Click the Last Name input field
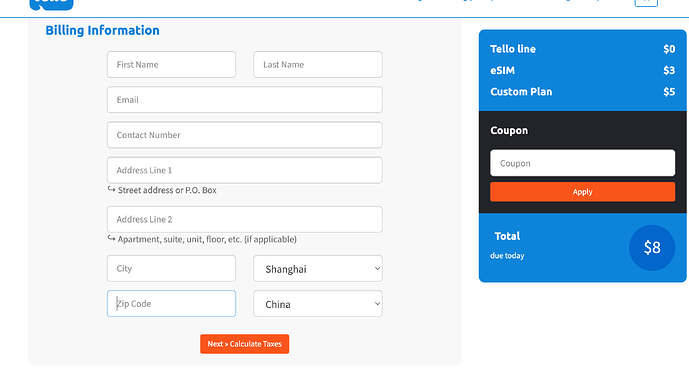Viewport: 689px width, 372px height. tap(318, 65)
